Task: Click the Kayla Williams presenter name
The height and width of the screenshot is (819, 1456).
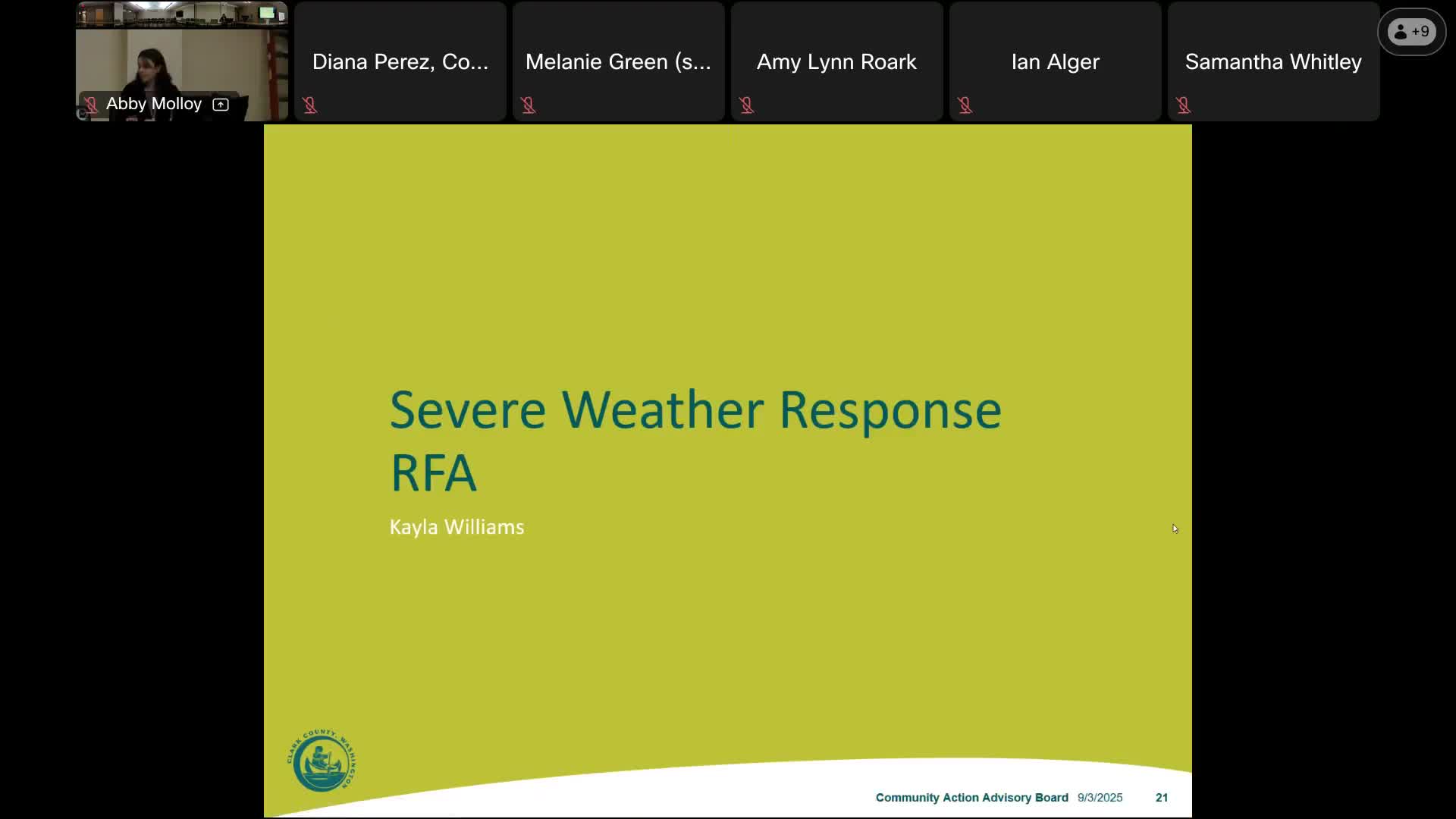Action: (x=457, y=527)
